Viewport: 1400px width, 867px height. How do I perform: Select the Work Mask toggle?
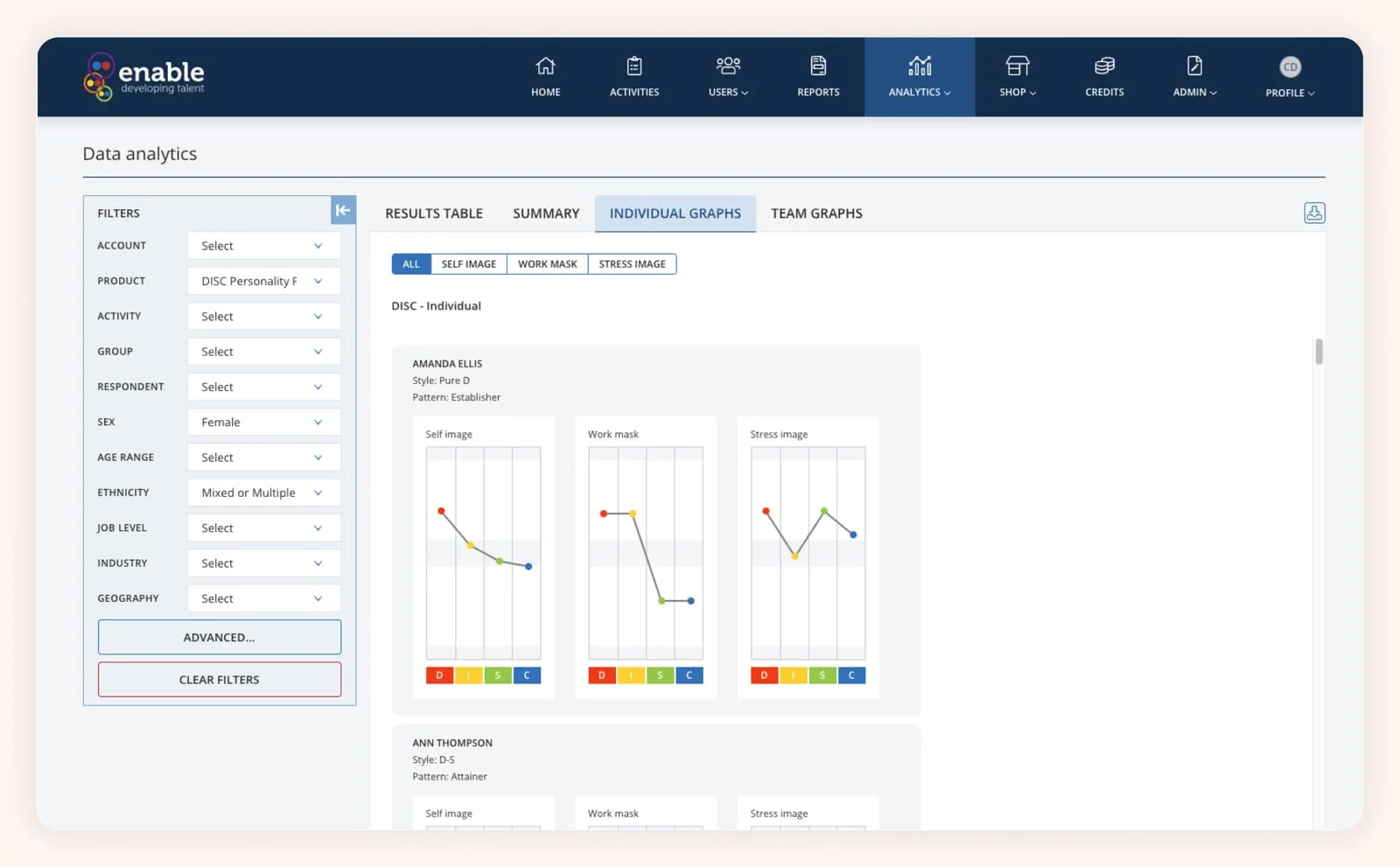[548, 264]
